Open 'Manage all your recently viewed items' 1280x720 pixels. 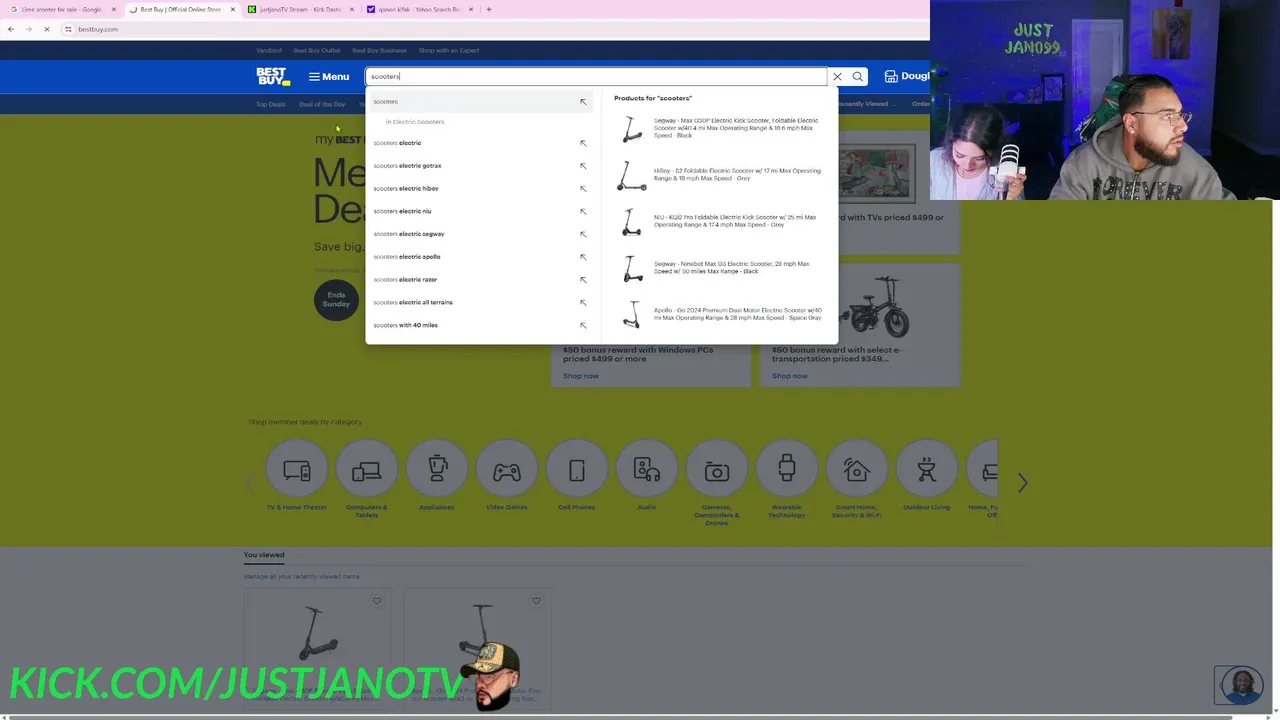(301, 576)
